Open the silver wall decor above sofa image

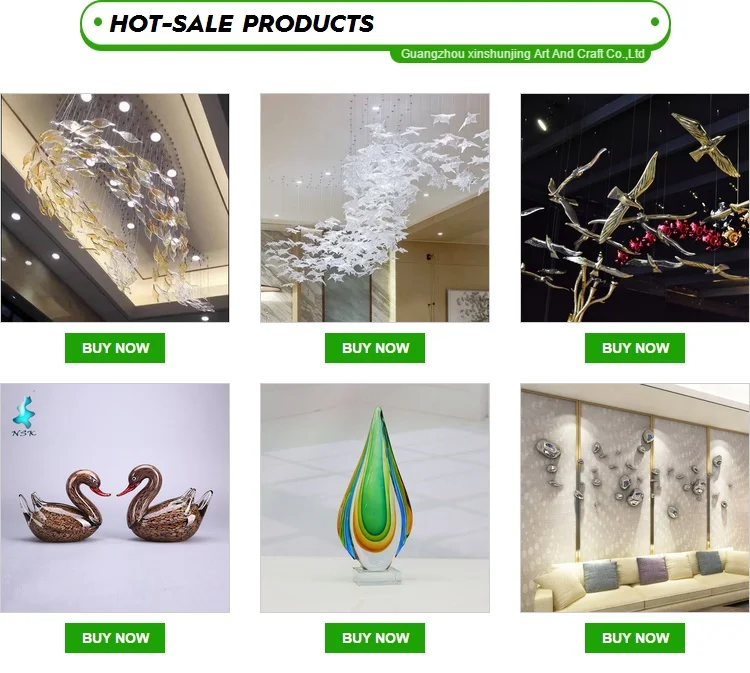click(x=635, y=497)
